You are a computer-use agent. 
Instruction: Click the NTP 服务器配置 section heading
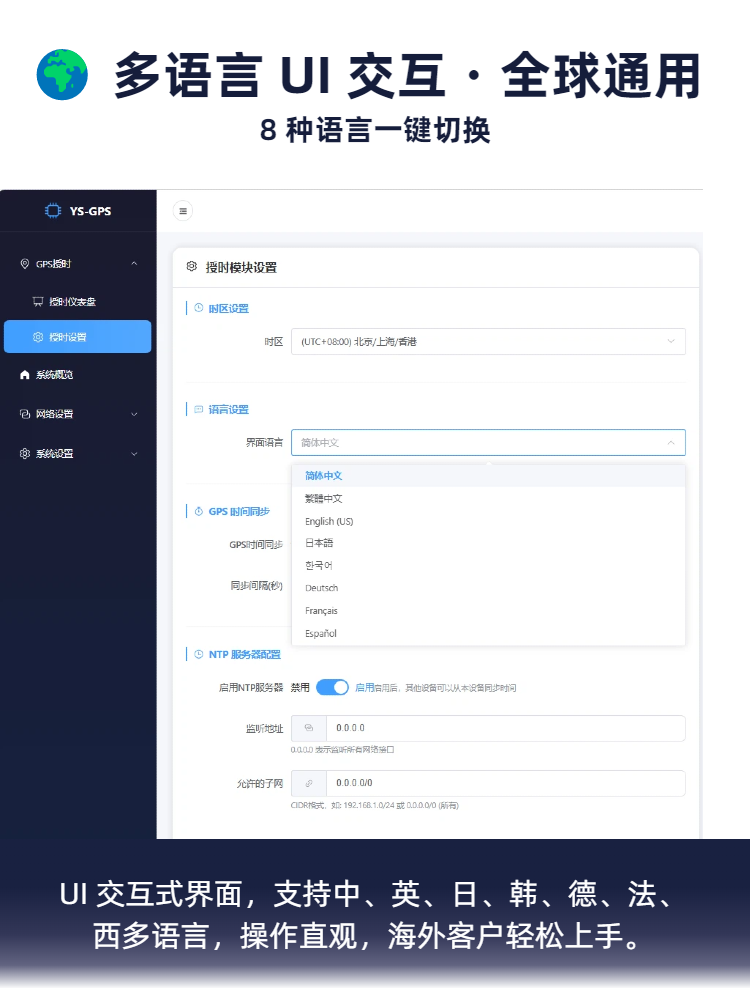(x=245, y=655)
